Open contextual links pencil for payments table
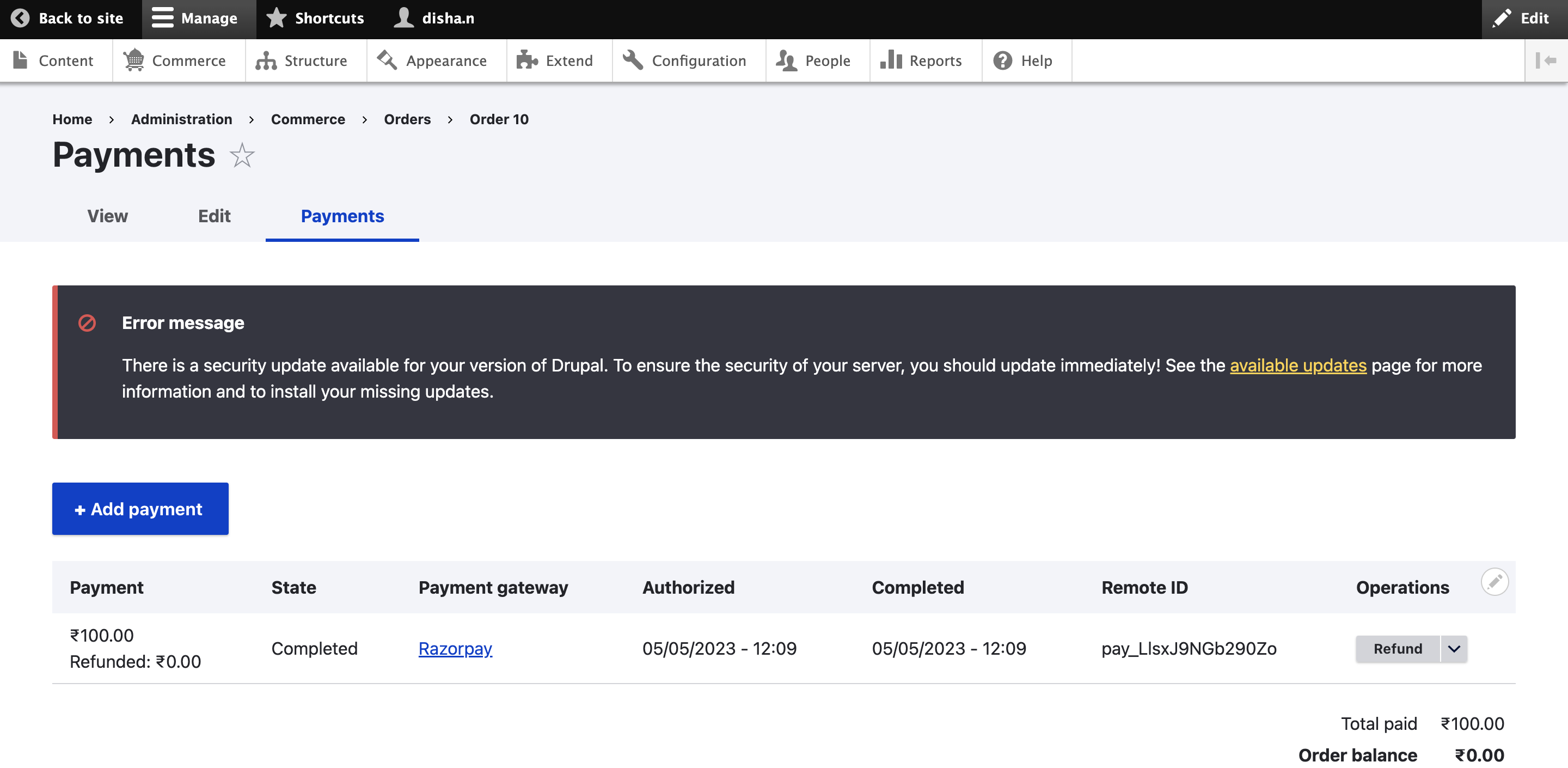 point(1494,582)
